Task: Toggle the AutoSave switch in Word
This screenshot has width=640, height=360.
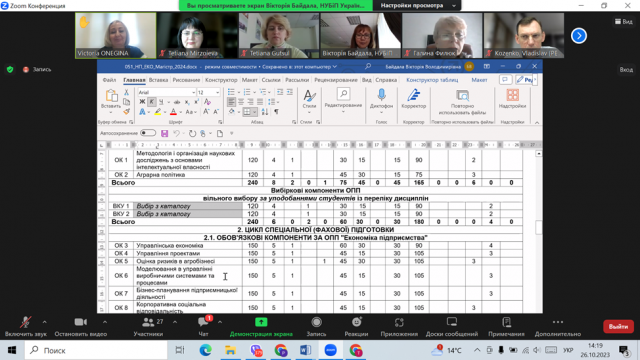Action: coord(148,133)
